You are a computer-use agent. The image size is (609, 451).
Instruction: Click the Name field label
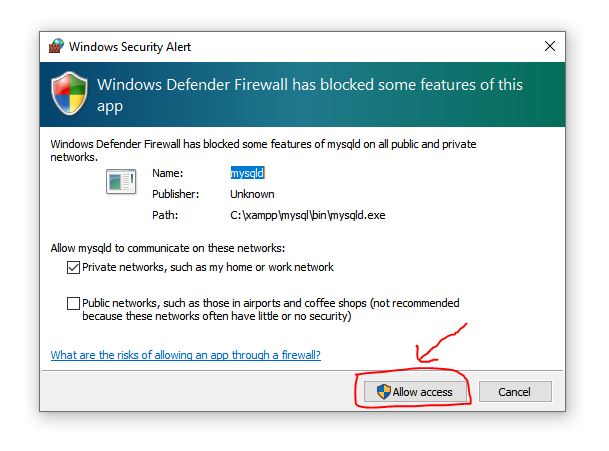click(x=167, y=173)
